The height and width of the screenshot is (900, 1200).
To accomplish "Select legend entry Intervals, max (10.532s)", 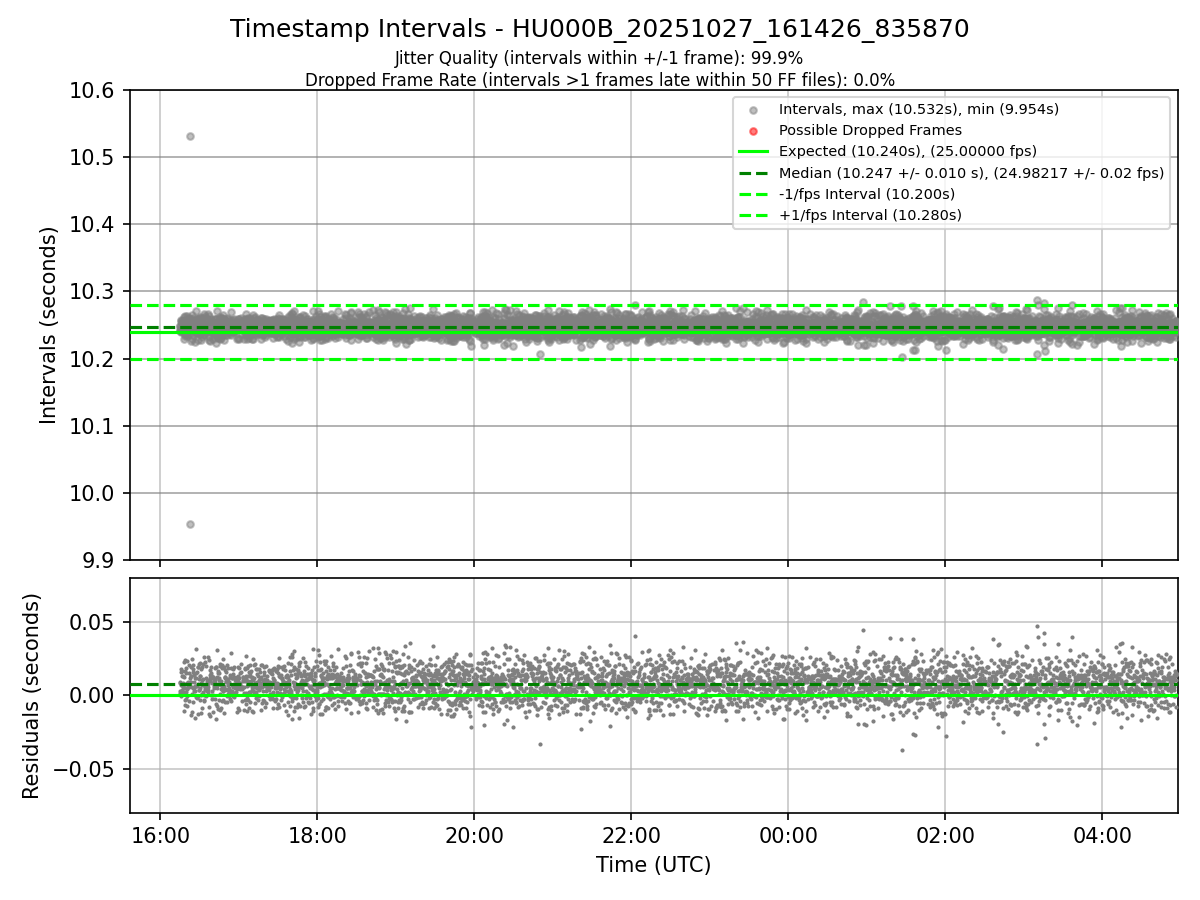I will coord(918,109).
